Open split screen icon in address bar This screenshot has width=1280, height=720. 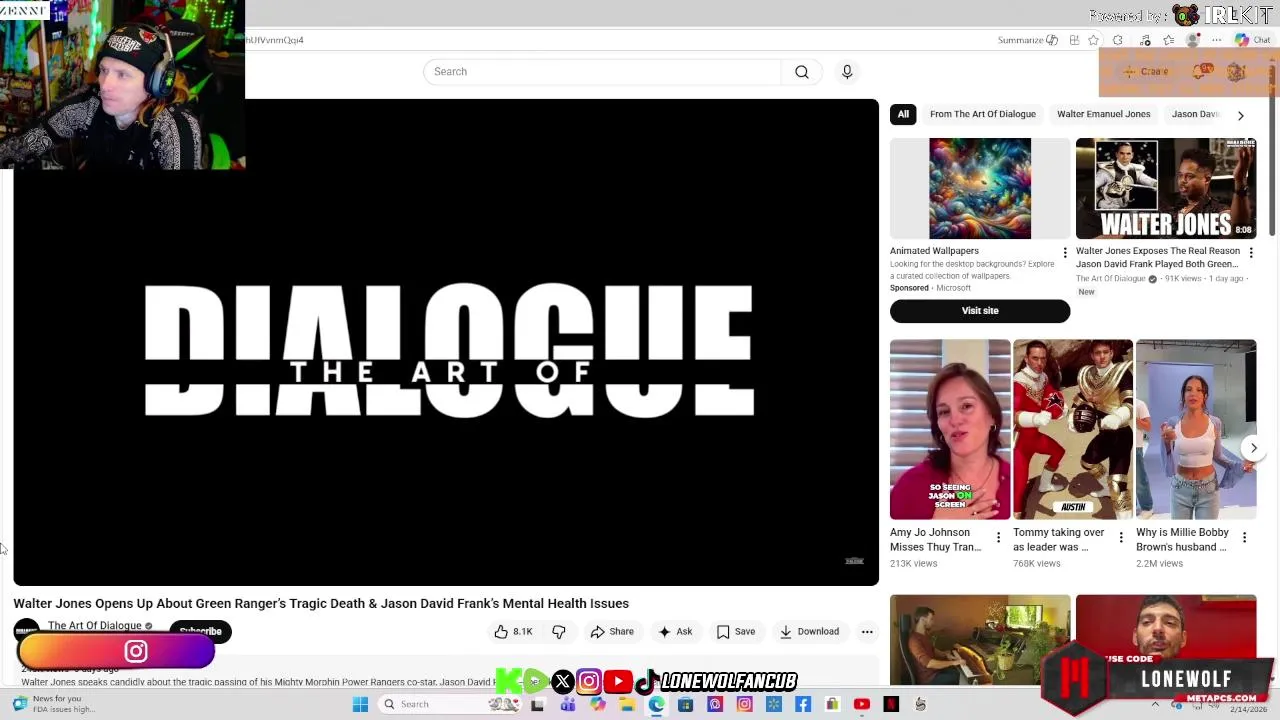coord(1074,40)
